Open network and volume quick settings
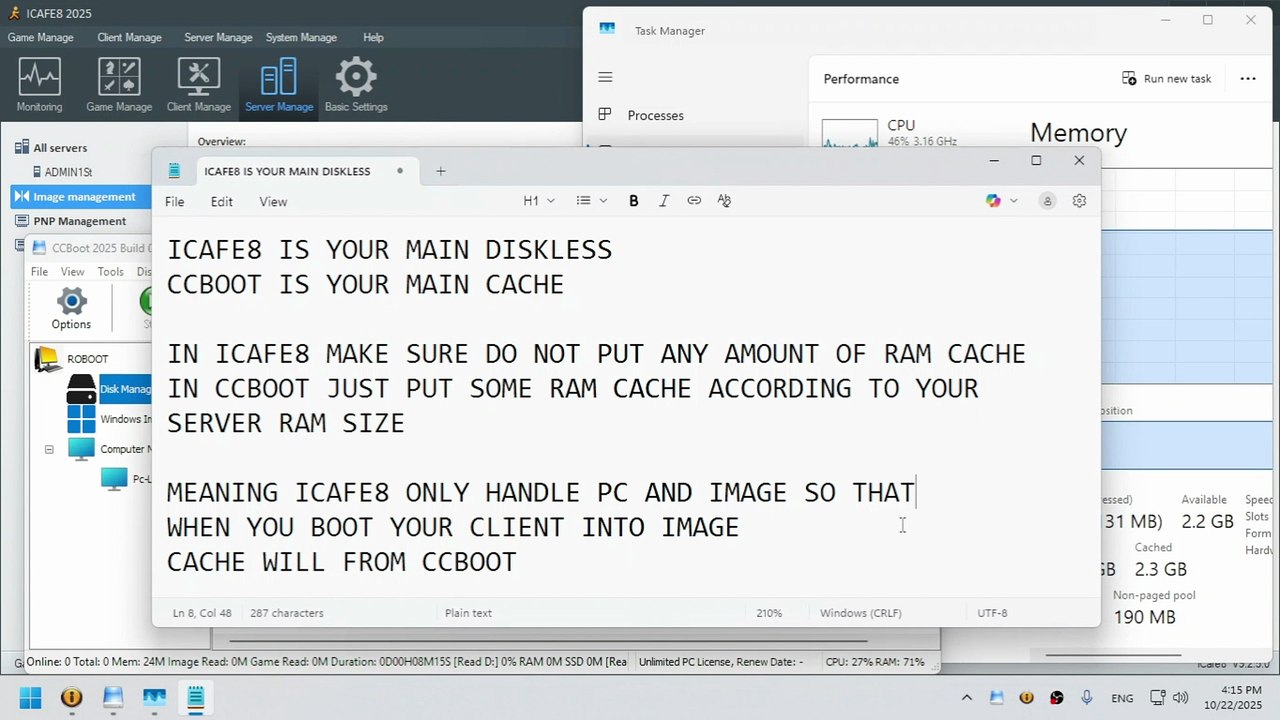 click(x=1168, y=698)
